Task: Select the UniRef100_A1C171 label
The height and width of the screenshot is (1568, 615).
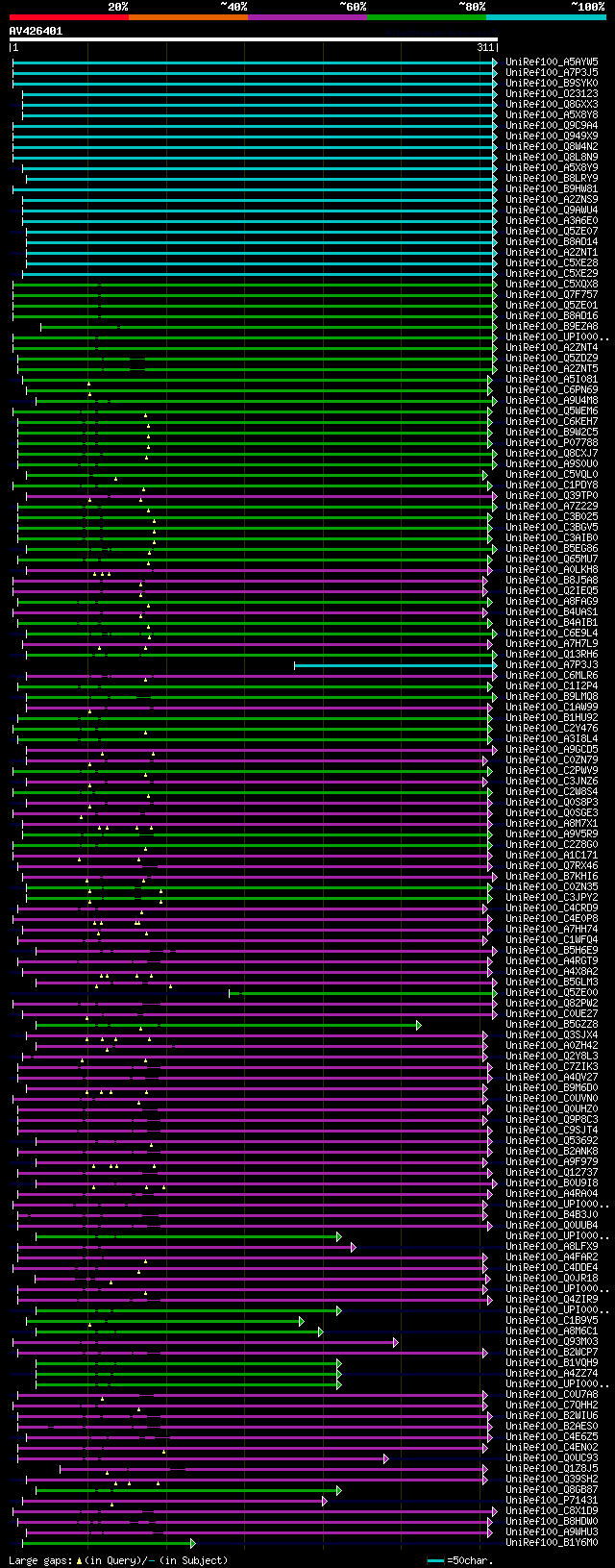Action: coord(552,855)
